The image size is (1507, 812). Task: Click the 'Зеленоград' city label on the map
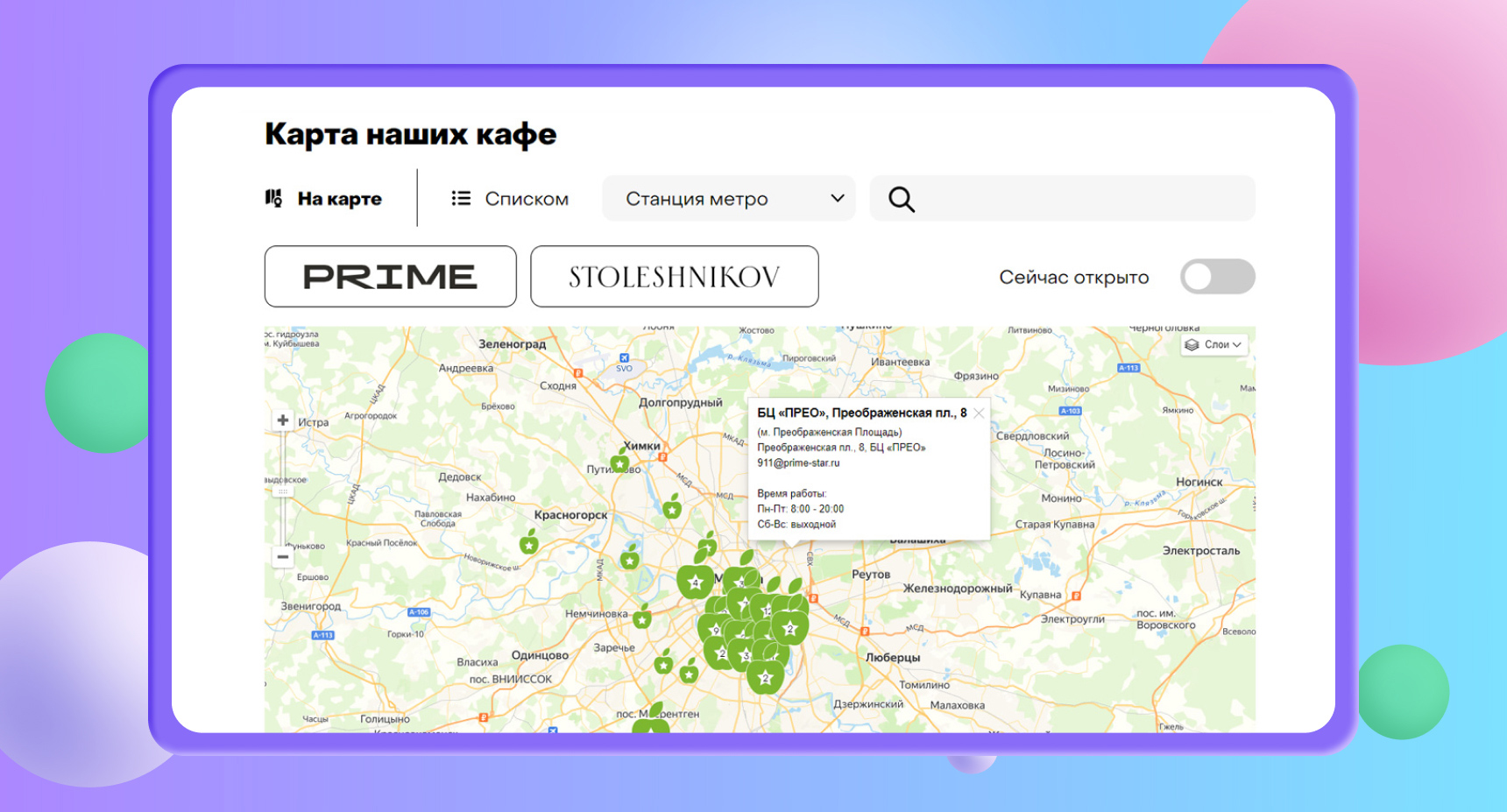pos(513,344)
